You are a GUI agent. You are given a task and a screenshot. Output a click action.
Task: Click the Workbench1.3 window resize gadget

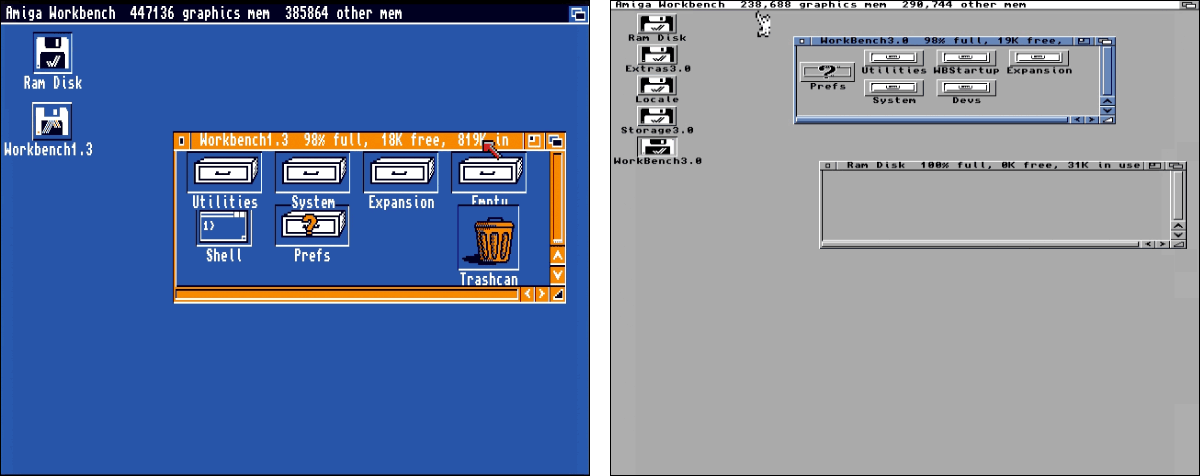pos(558,294)
